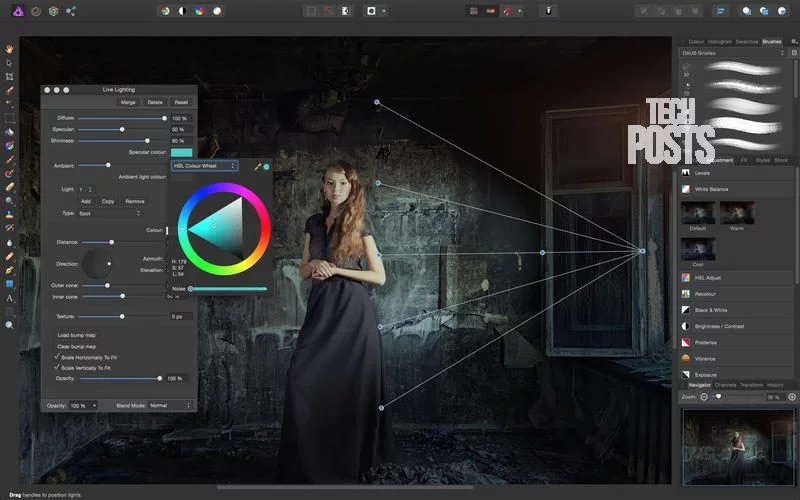Open the Quick Mask dropdown arrow
800x500 pixels.
(x=384, y=11)
